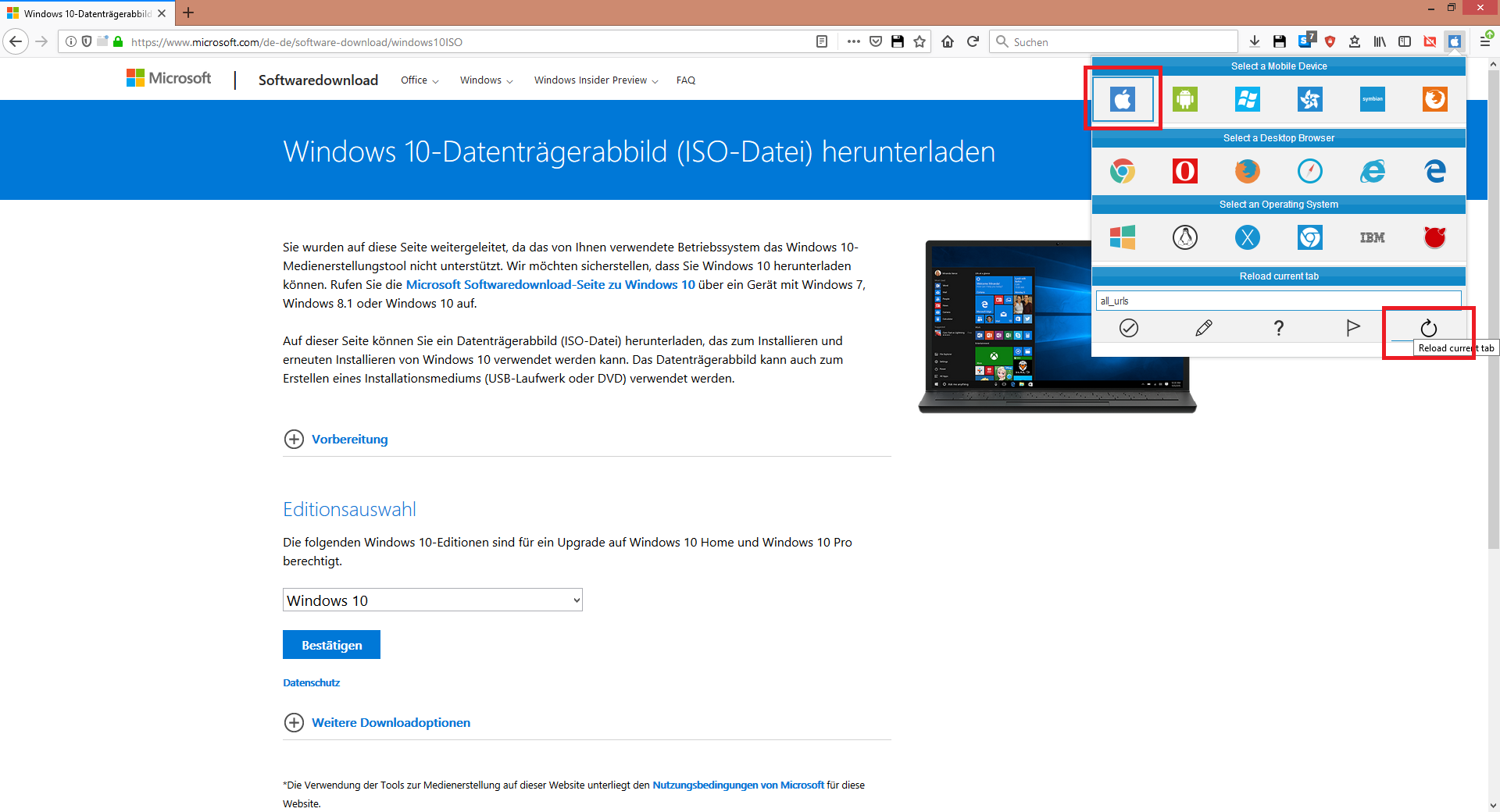Image resolution: width=1500 pixels, height=812 pixels.
Task: Select the Symbian mobile device icon
Action: (1372, 99)
